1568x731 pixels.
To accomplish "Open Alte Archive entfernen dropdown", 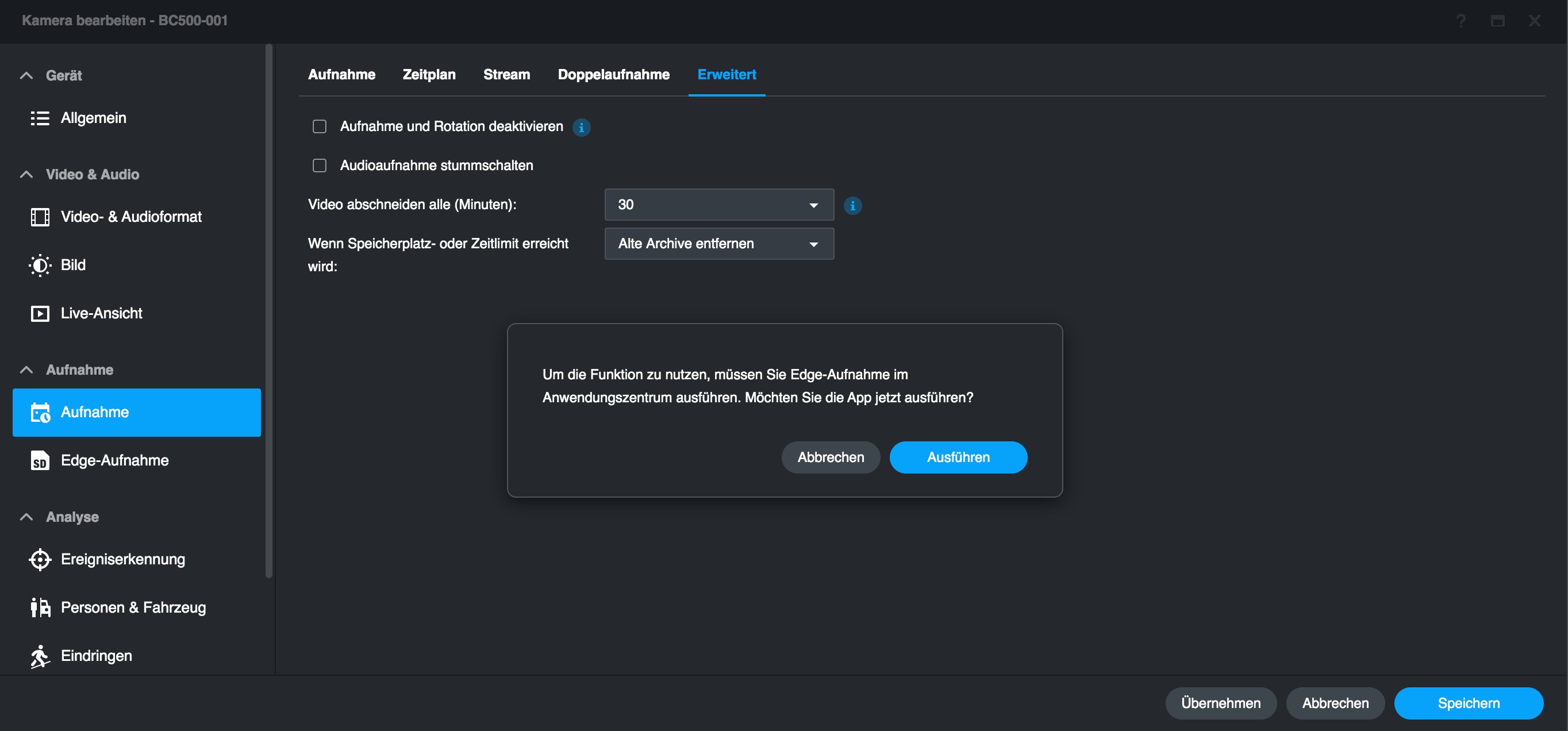I will pyautogui.click(x=719, y=244).
